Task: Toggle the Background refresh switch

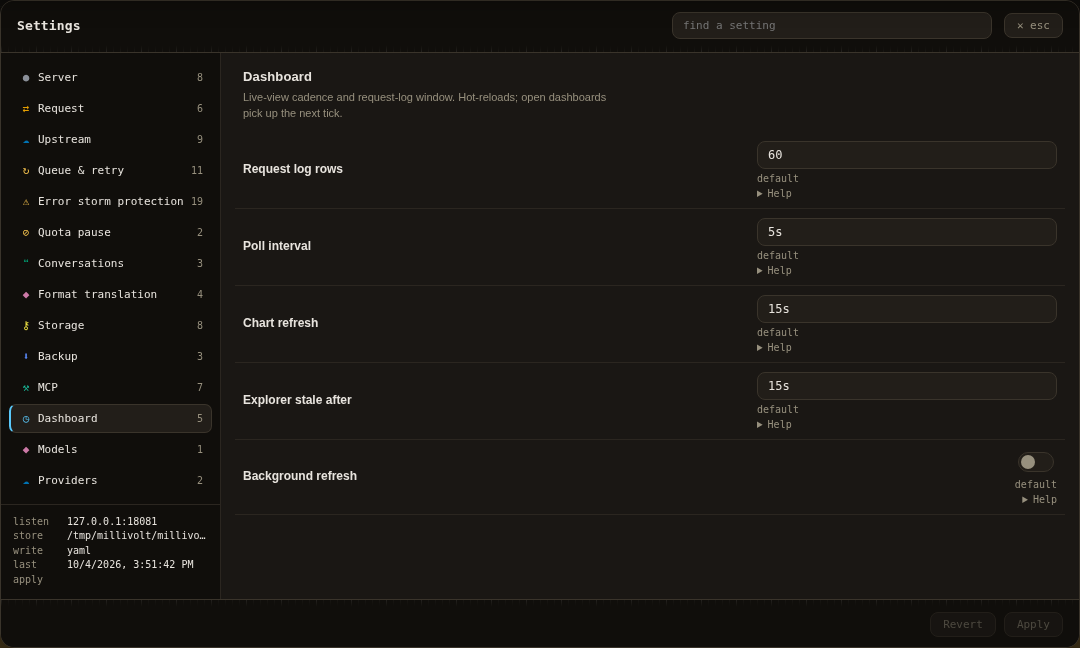Action: 1035,462
